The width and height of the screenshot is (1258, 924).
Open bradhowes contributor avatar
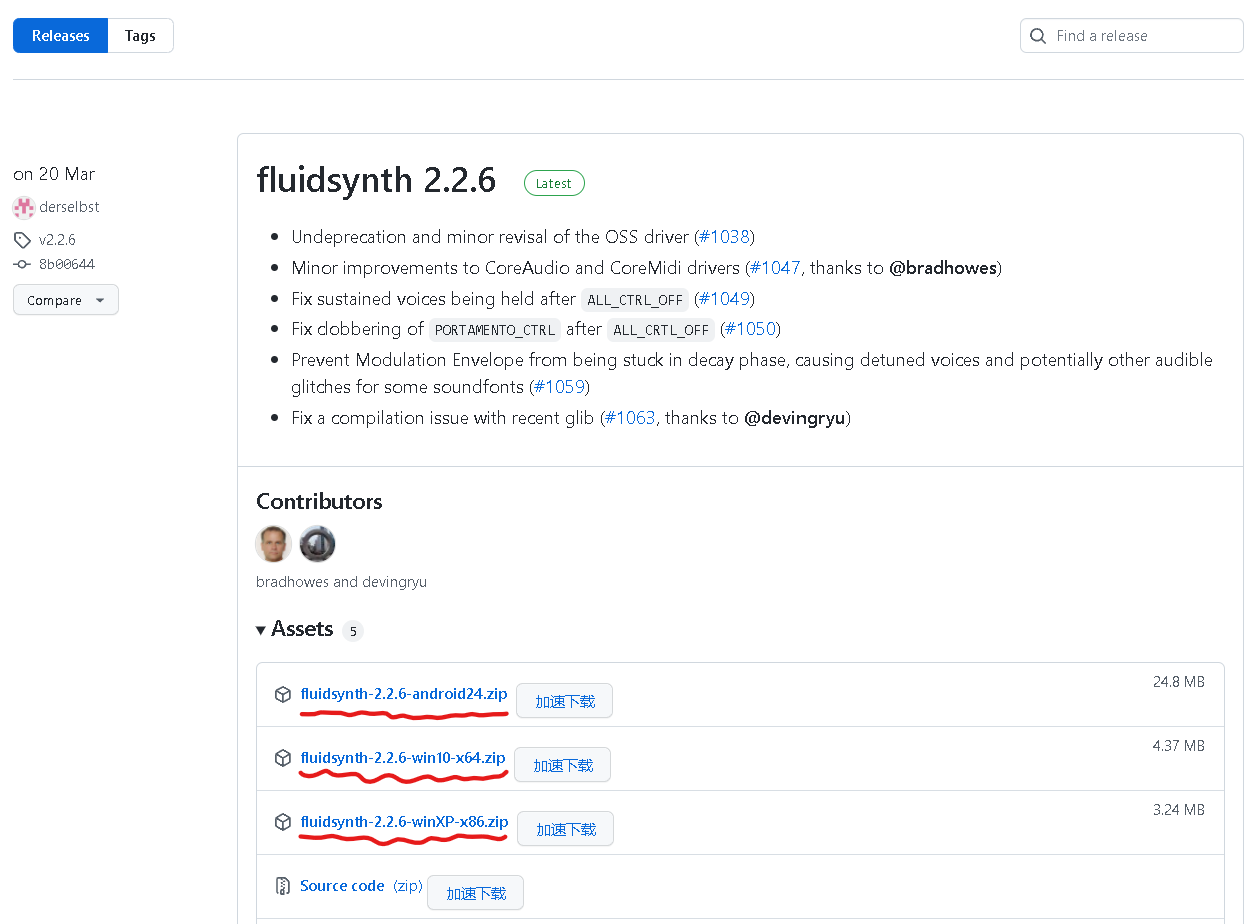click(x=274, y=544)
